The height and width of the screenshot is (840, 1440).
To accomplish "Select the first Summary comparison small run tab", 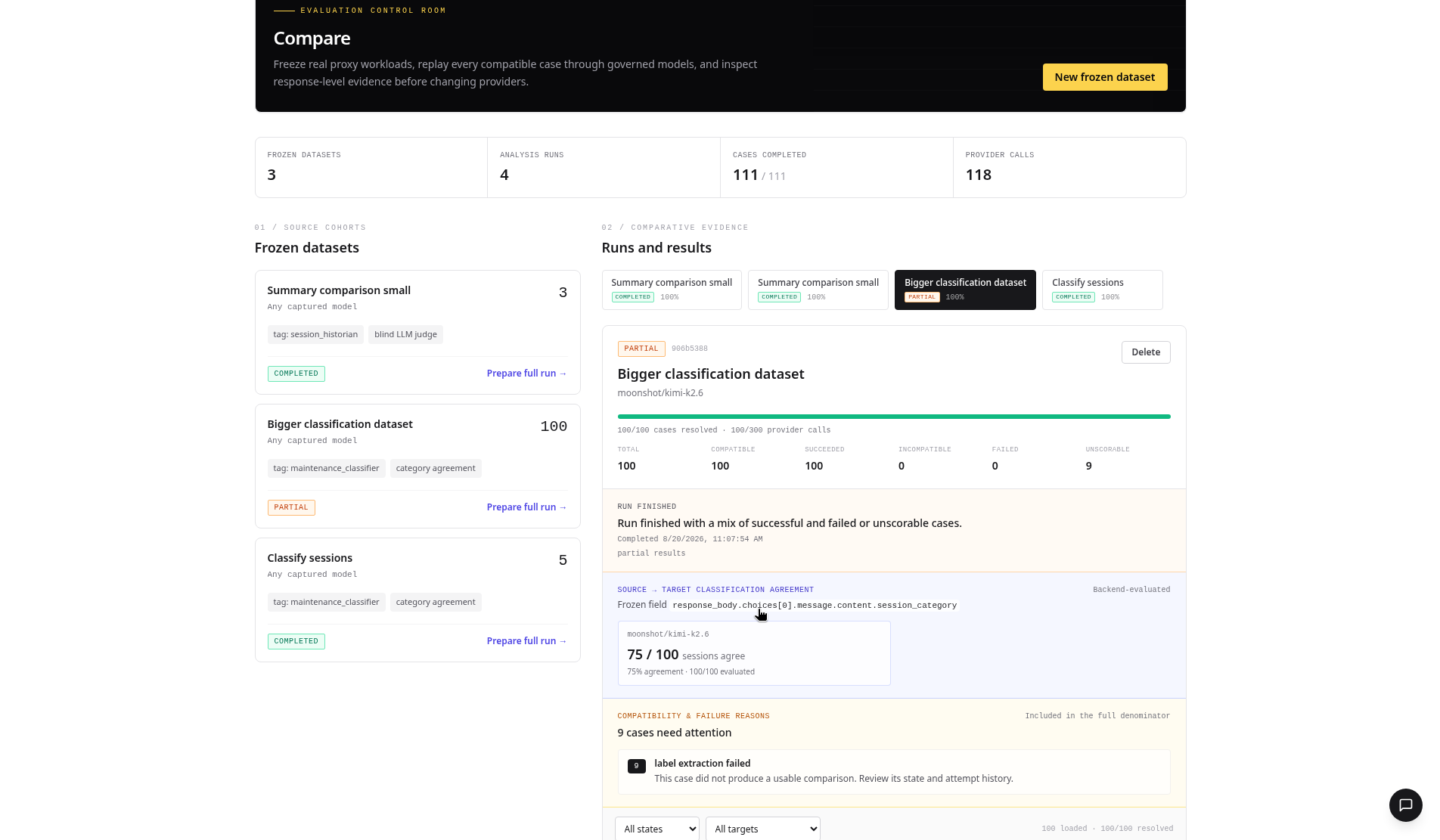I will 672,290.
